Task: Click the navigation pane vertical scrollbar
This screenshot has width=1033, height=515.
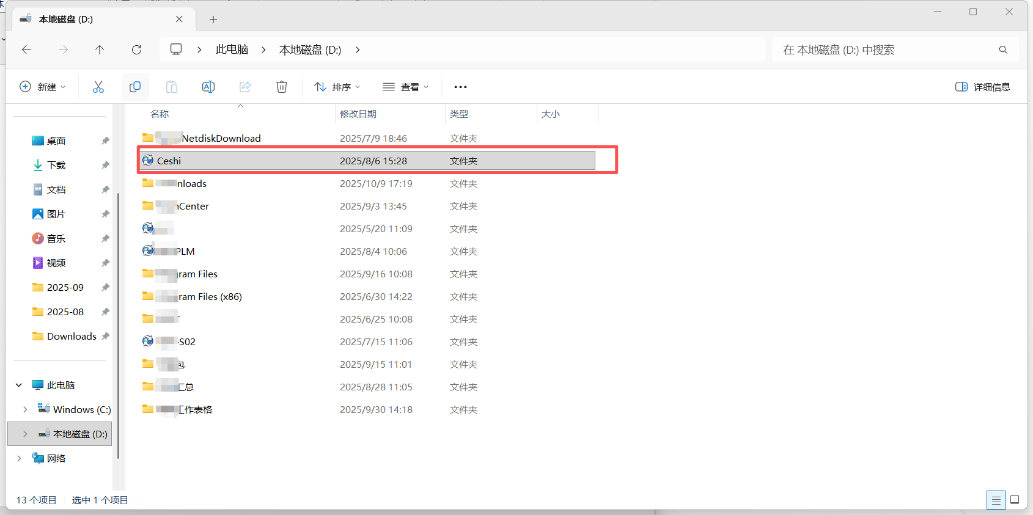Action: pyautogui.click(x=119, y=325)
